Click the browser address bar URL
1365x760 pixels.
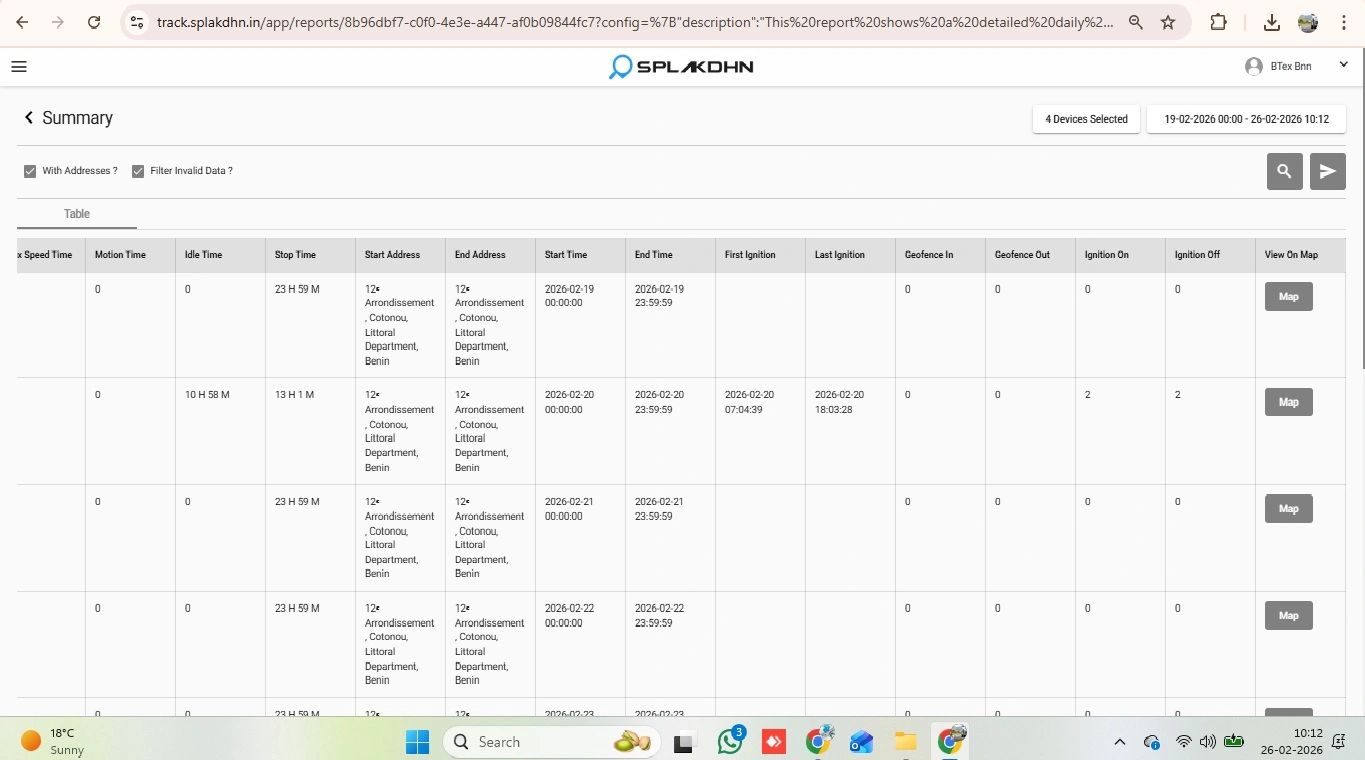(634, 22)
